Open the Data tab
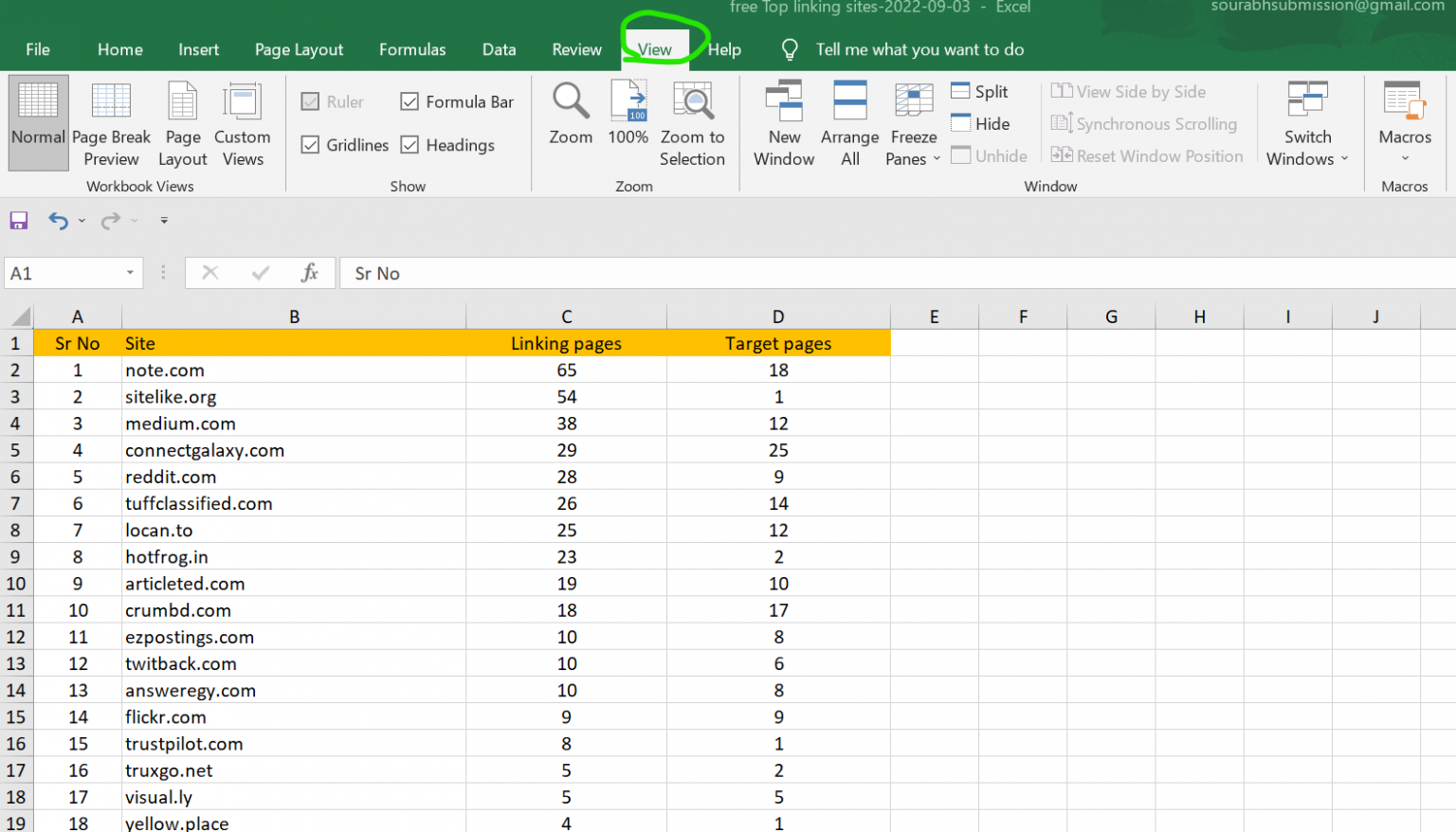Viewport: 1456px width, 832px height. tap(499, 49)
